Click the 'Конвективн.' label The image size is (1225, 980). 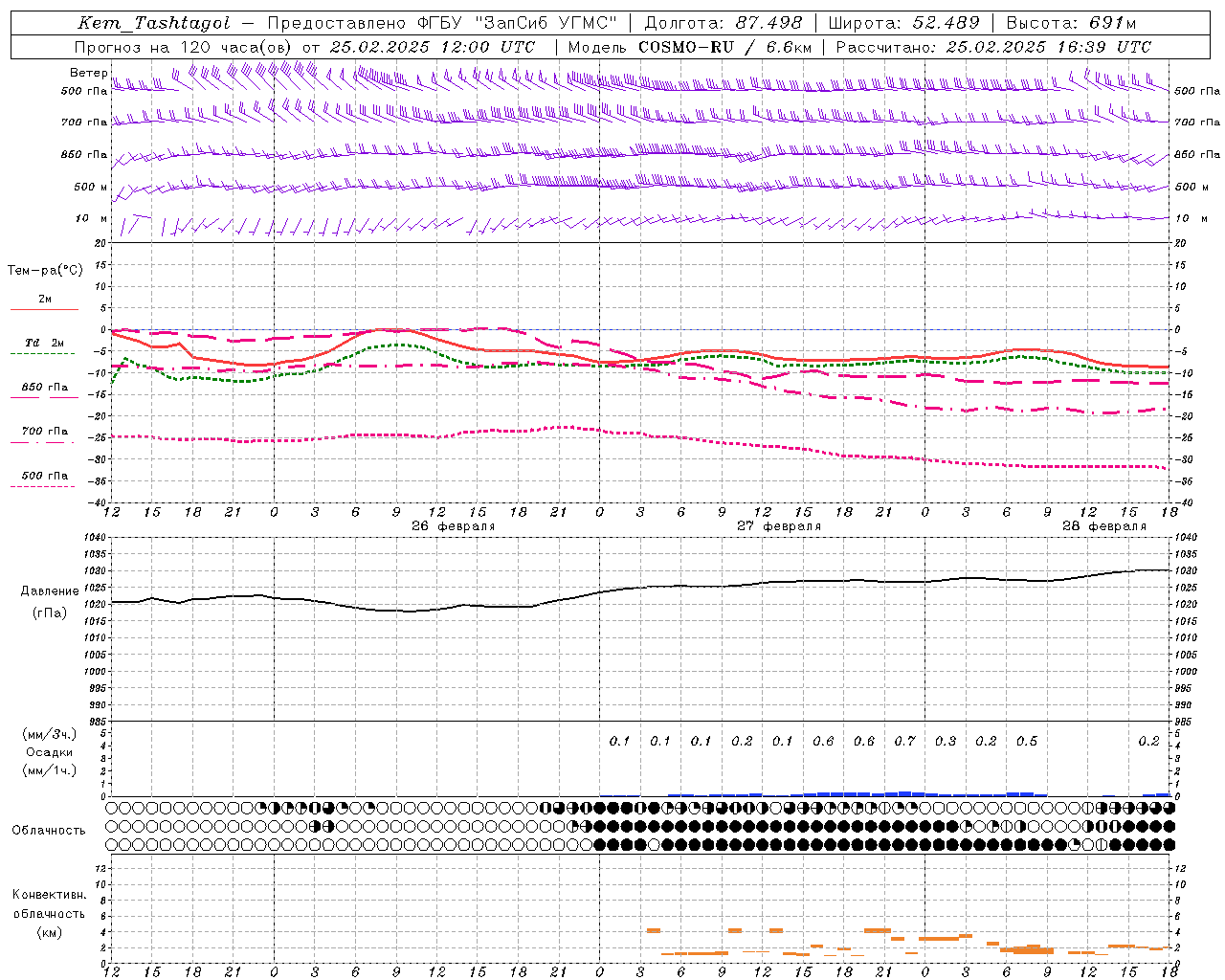49,895
